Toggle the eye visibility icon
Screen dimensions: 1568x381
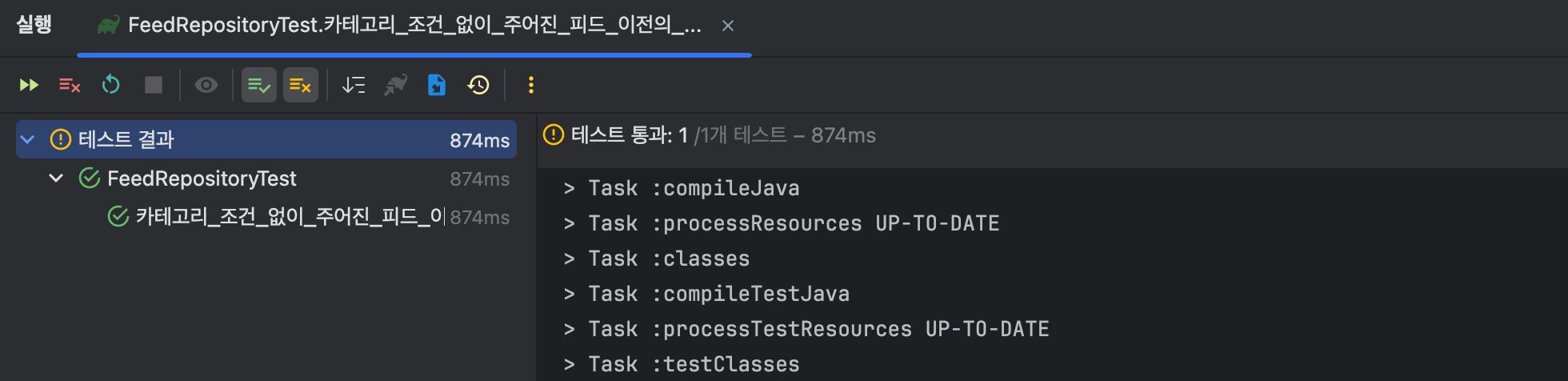pos(206,85)
